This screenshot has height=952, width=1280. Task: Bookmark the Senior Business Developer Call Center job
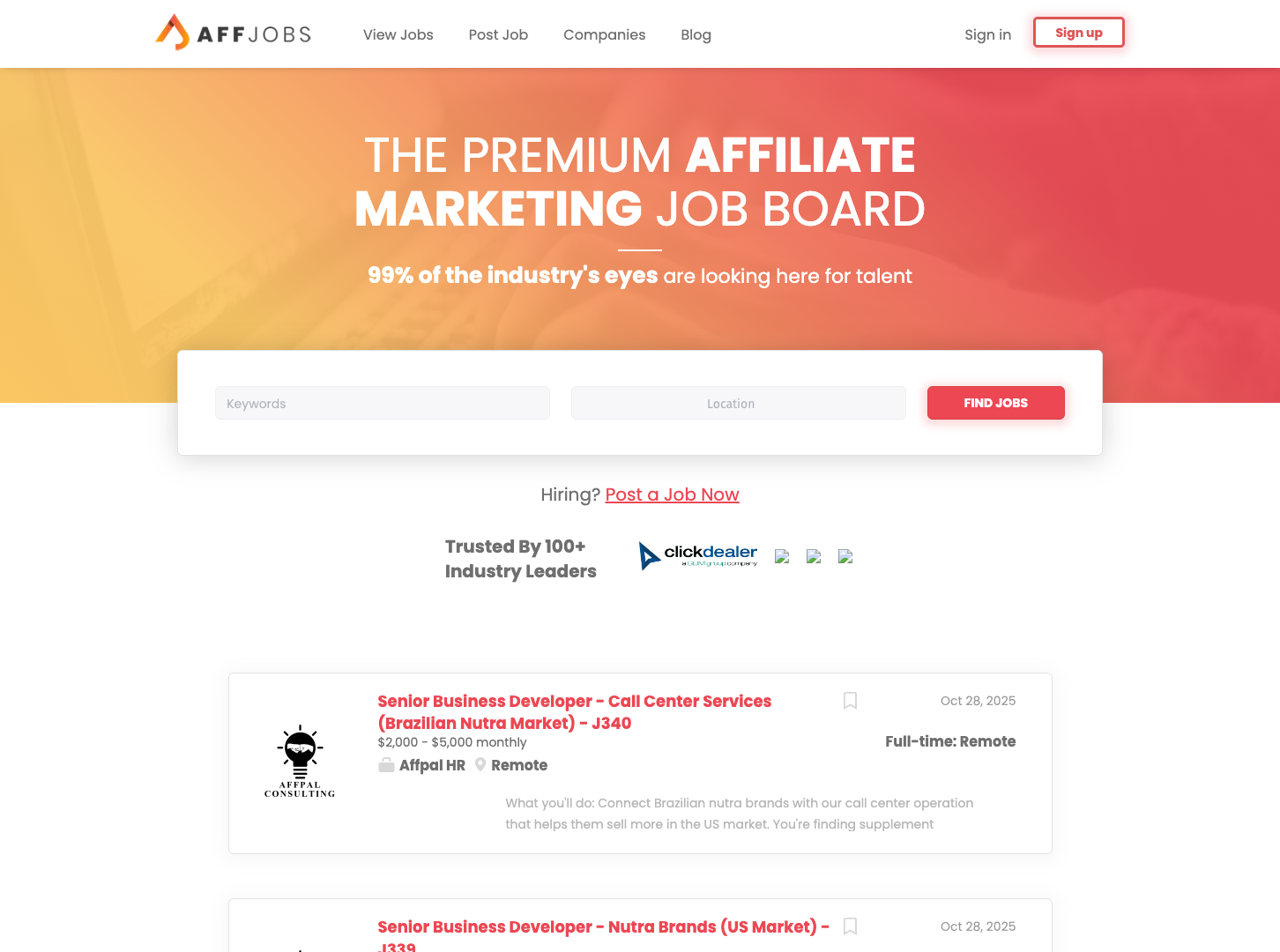point(850,701)
